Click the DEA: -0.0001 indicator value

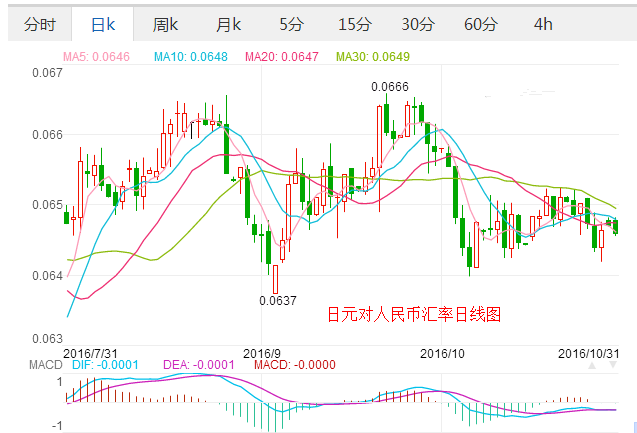click(199, 365)
